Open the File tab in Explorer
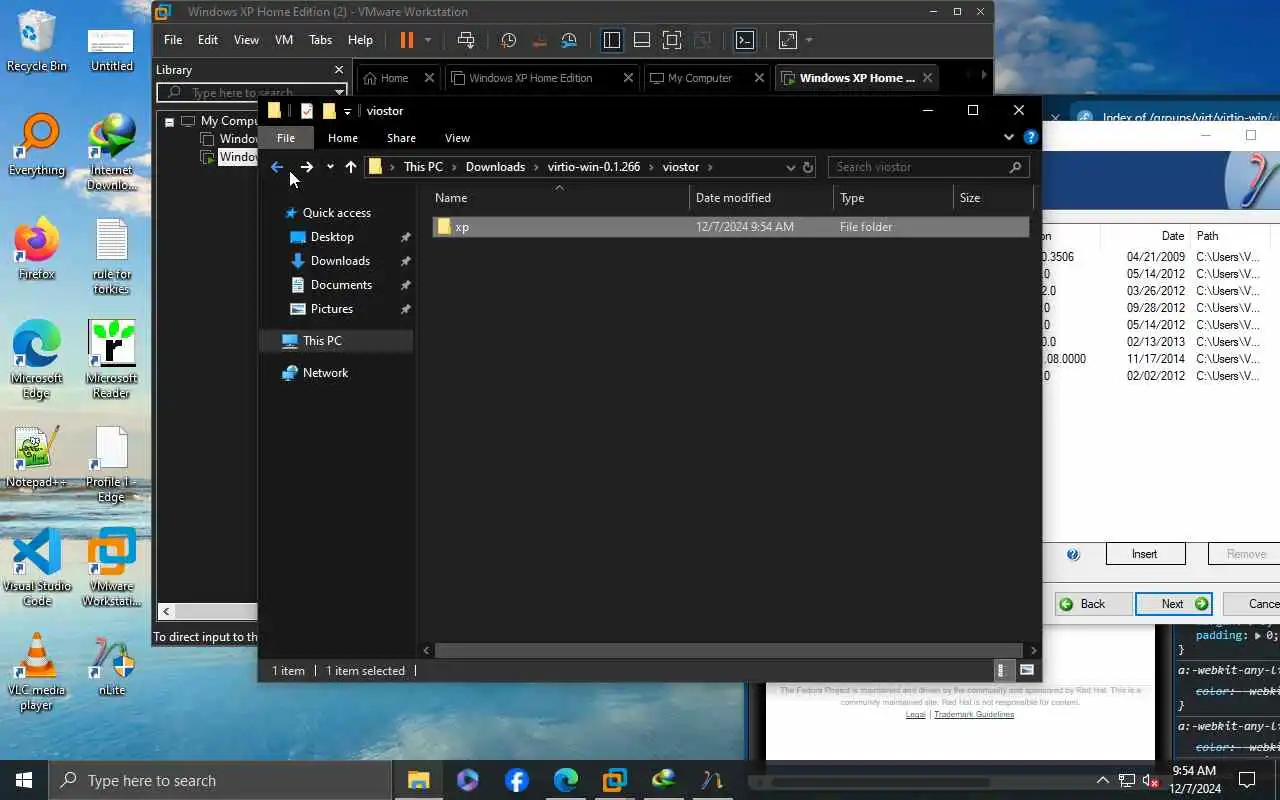 [286, 138]
